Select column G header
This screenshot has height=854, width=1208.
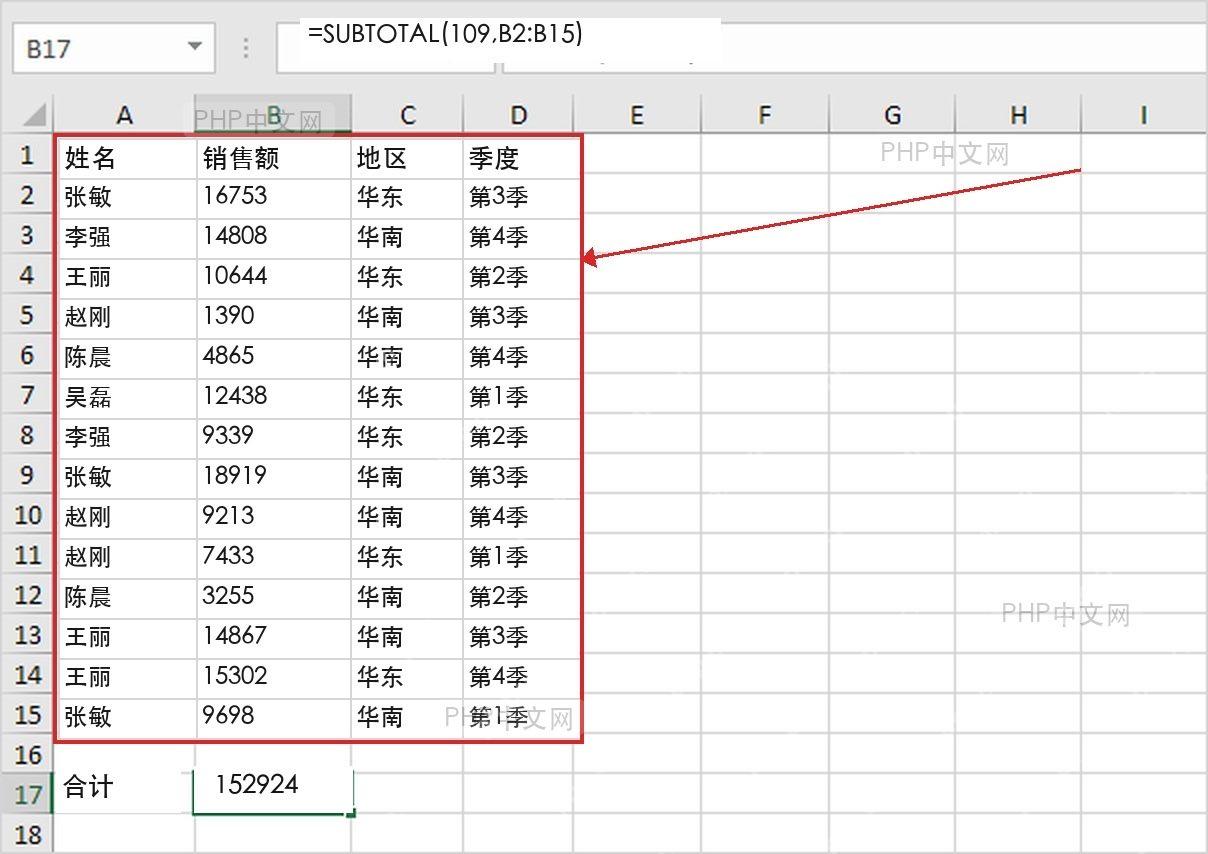[891, 115]
